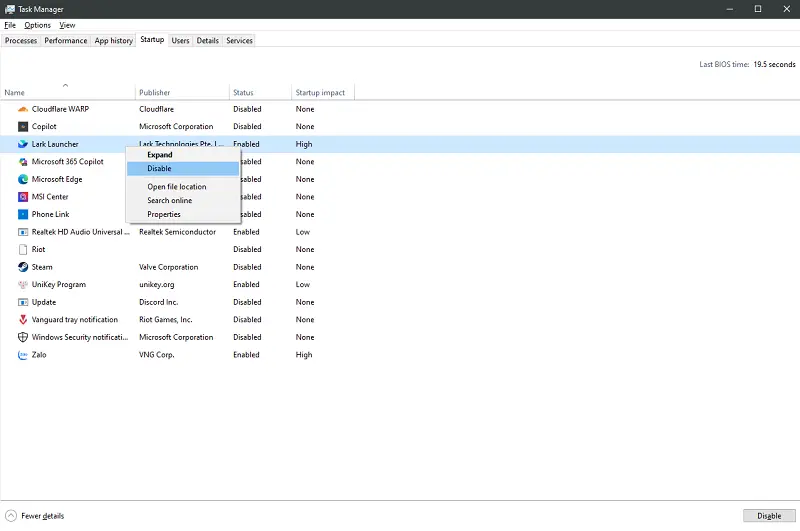
Task: Click the Cloudflare publisher cell
Action: pos(156,109)
